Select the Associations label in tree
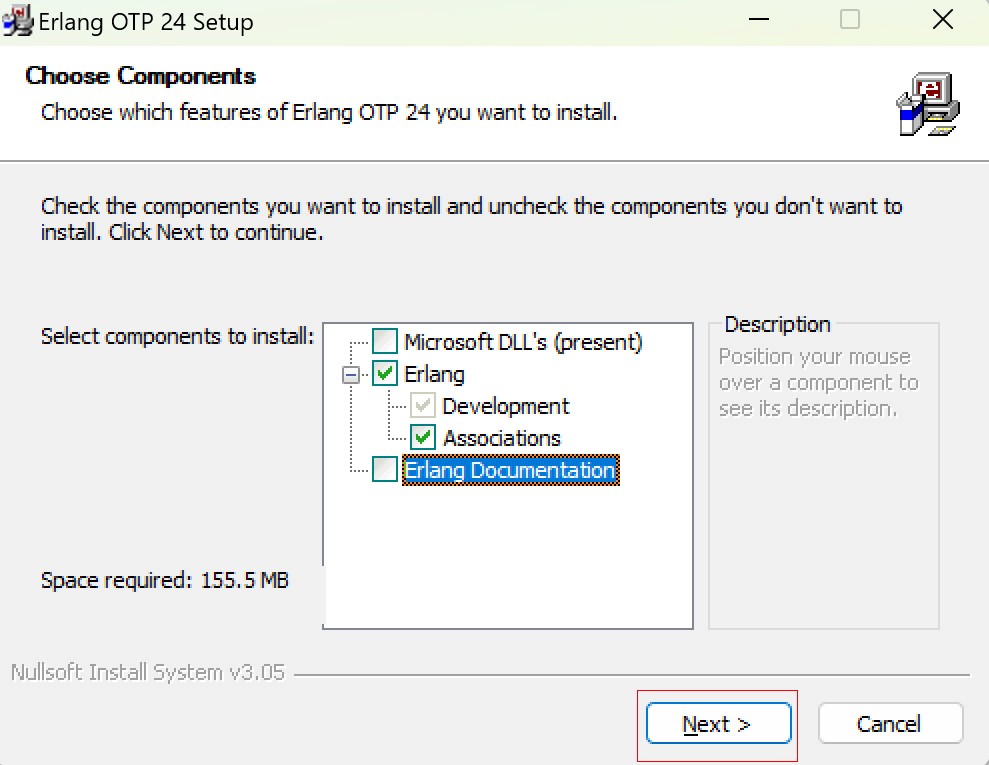Viewport: 989px width, 765px height. [x=502, y=438]
